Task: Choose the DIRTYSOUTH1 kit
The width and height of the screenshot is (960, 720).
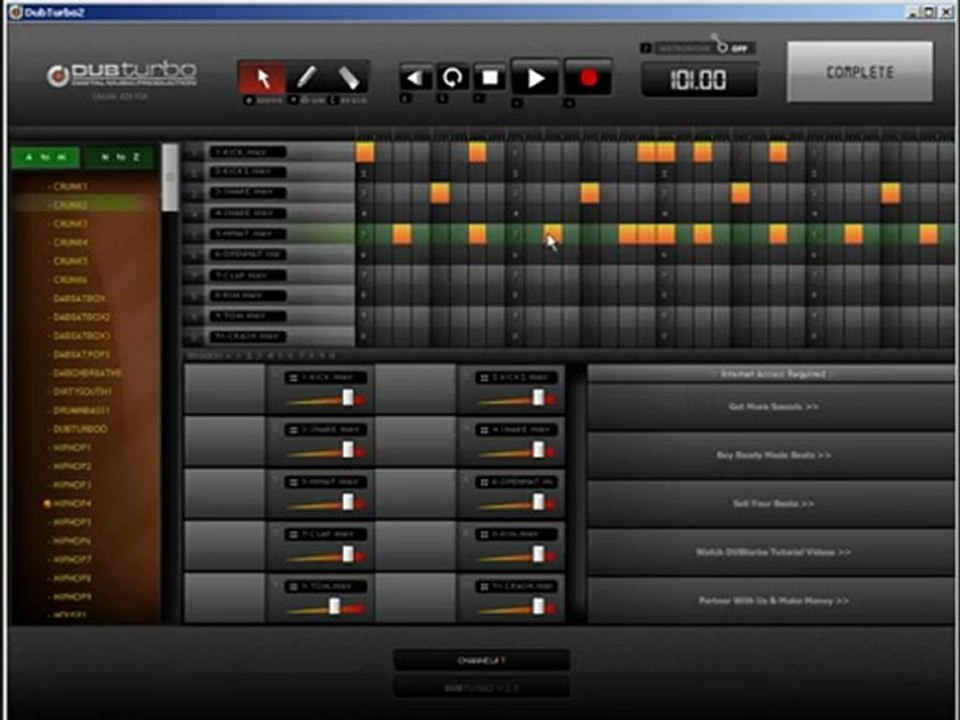Action: click(82, 391)
